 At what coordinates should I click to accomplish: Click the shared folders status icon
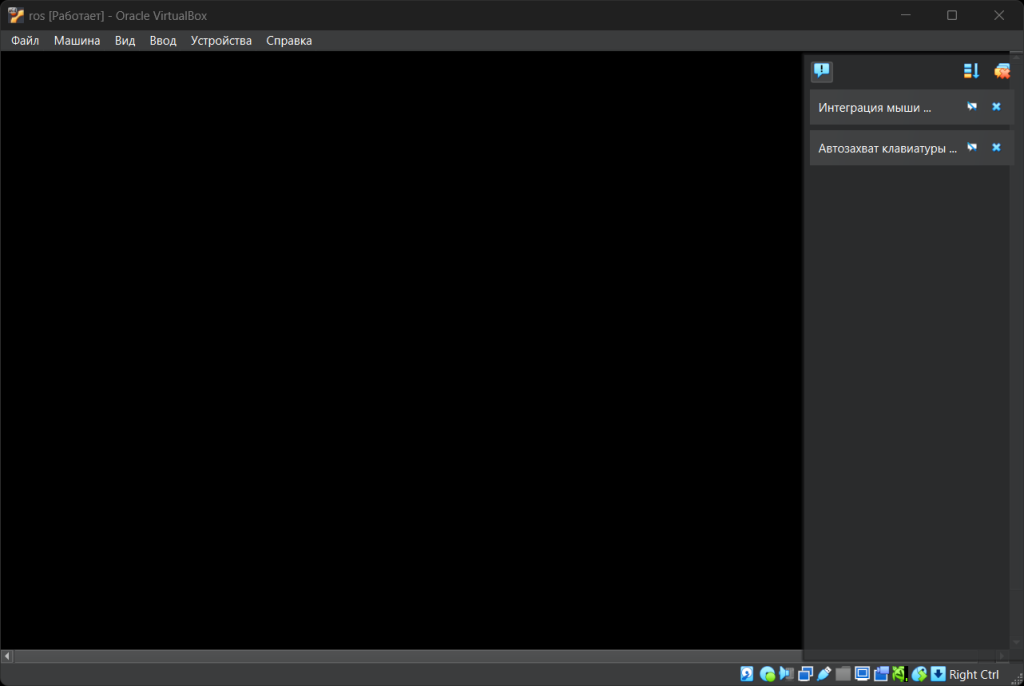tap(843, 674)
